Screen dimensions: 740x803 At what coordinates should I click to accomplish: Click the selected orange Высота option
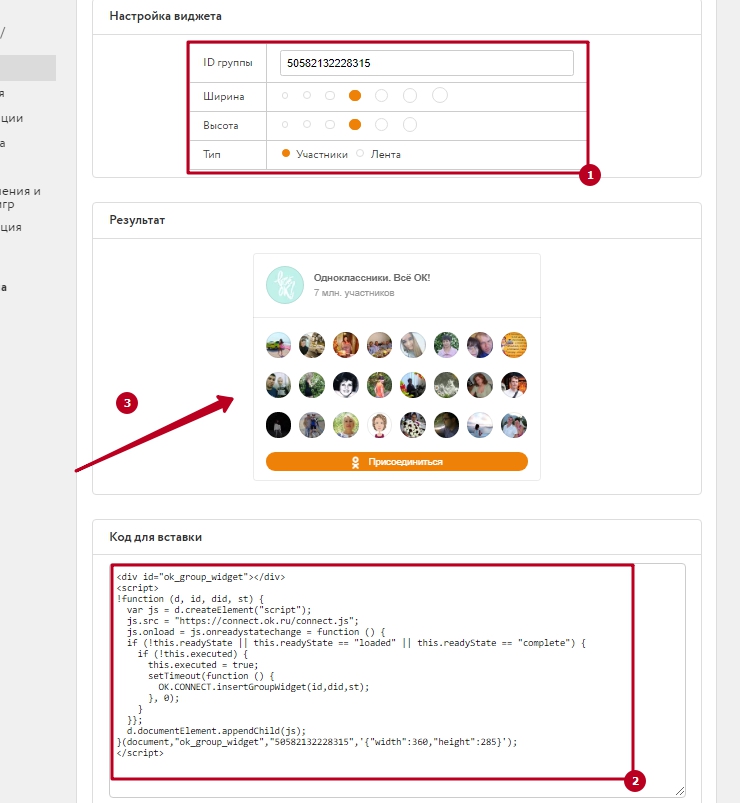click(x=354, y=125)
